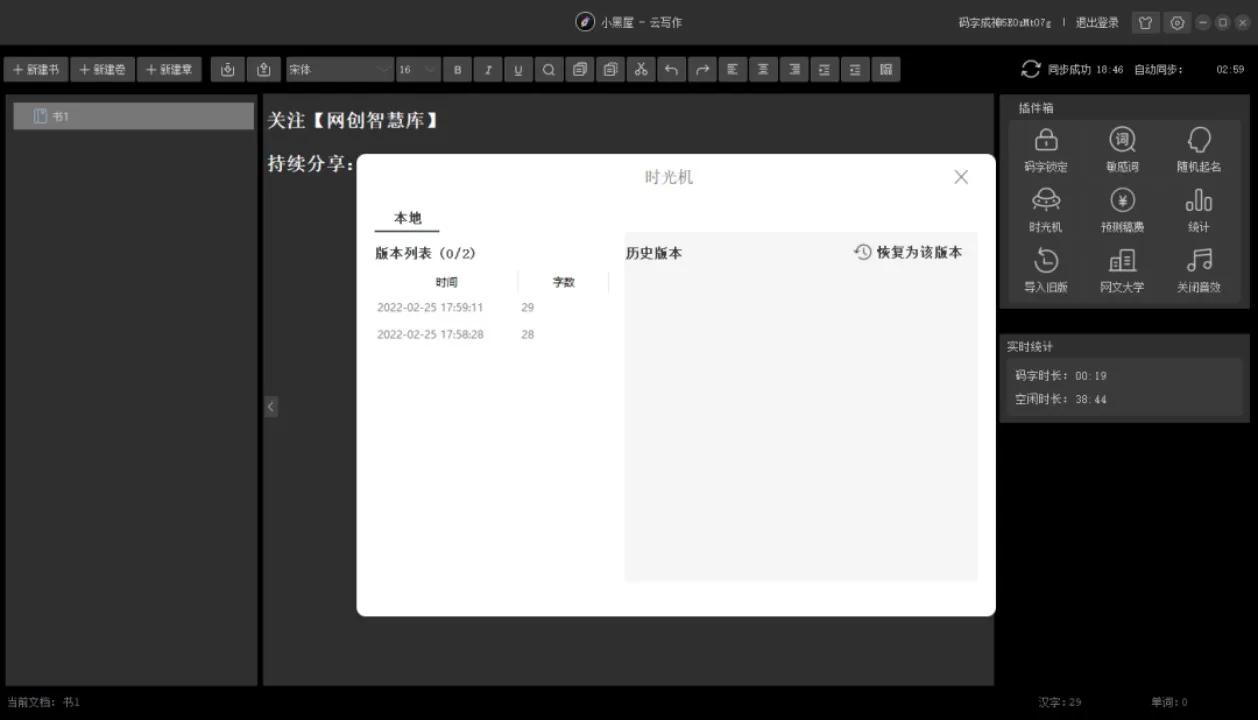
Task: Open the 敏感词 sensitive words checker
Action: (1121, 150)
